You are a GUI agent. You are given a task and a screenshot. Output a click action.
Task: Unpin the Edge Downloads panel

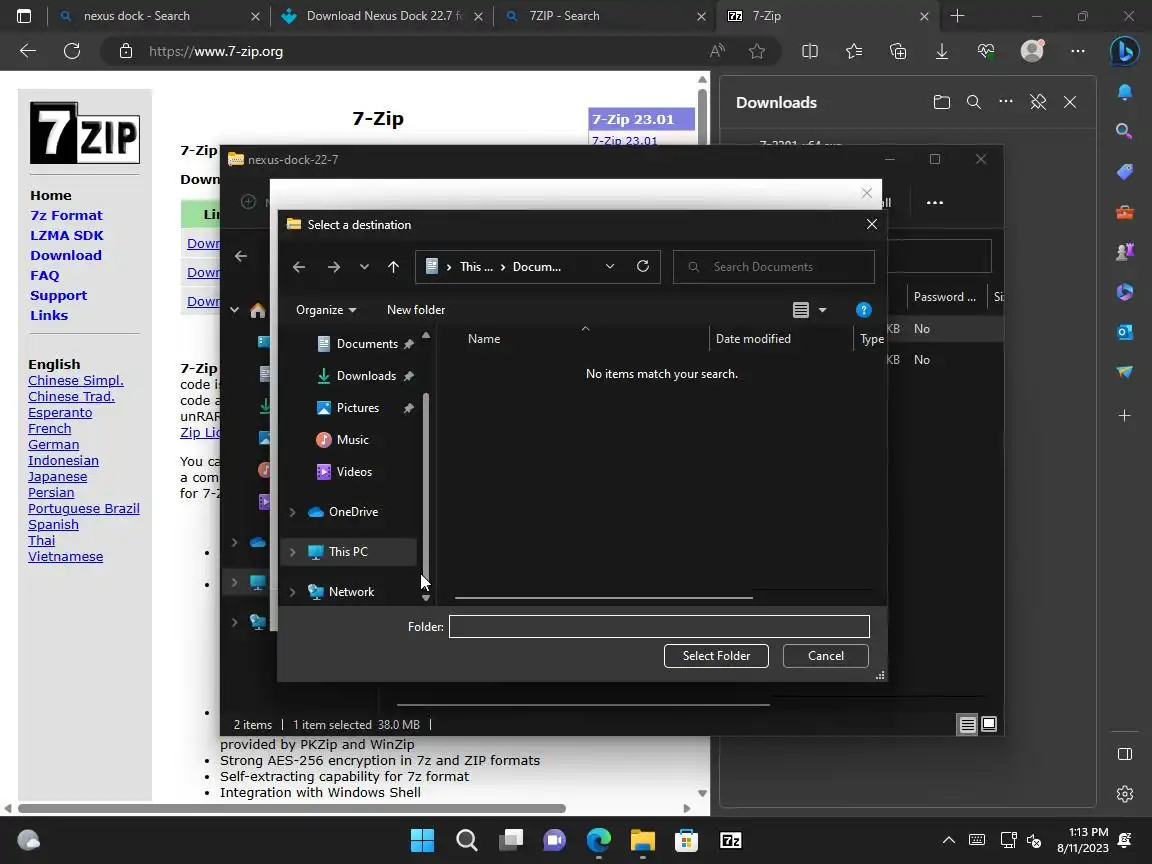(x=1037, y=102)
